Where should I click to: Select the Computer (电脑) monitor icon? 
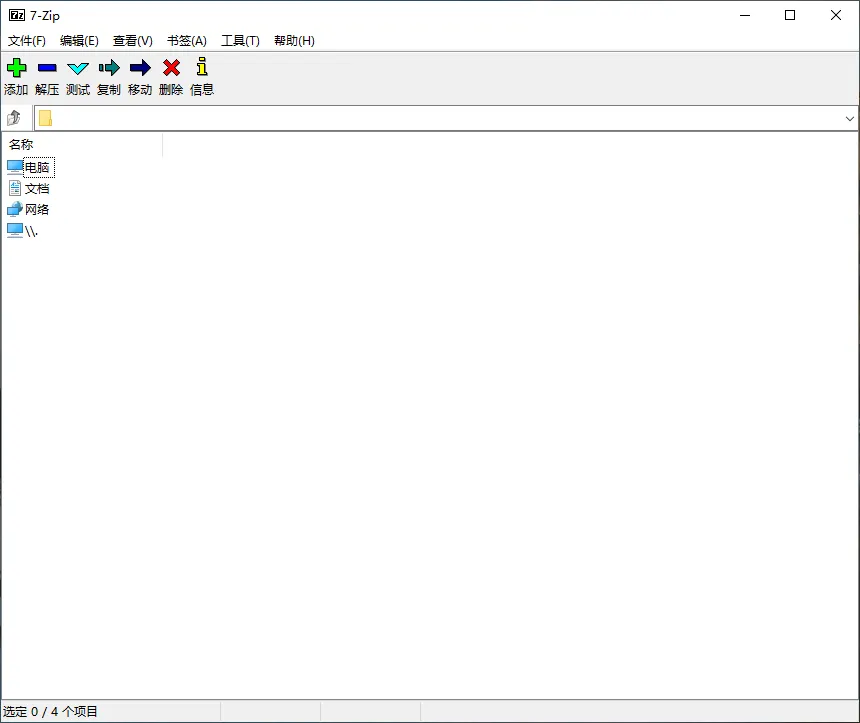[x=15, y=167]
